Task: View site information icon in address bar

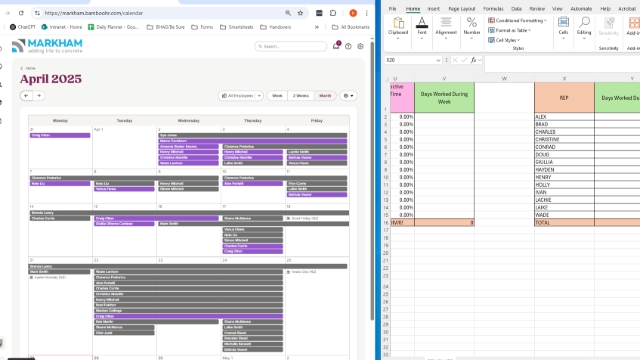Action: coord(37,13)
